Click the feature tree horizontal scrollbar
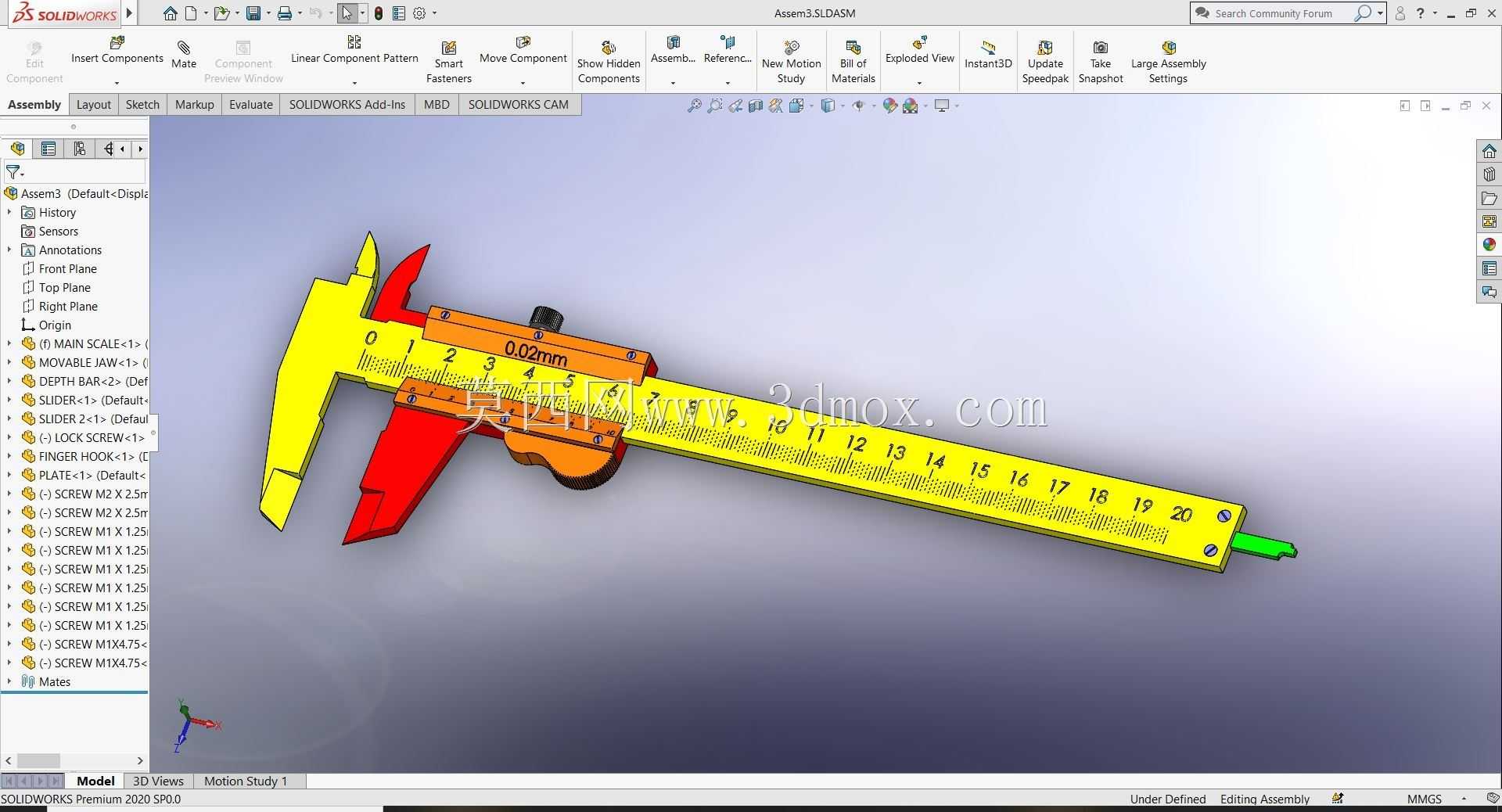Screen dimensions: 1502x812 [74, 760]
